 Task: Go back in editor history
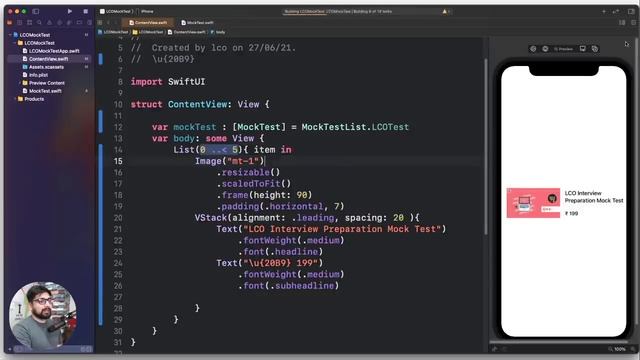coord(109,22)
